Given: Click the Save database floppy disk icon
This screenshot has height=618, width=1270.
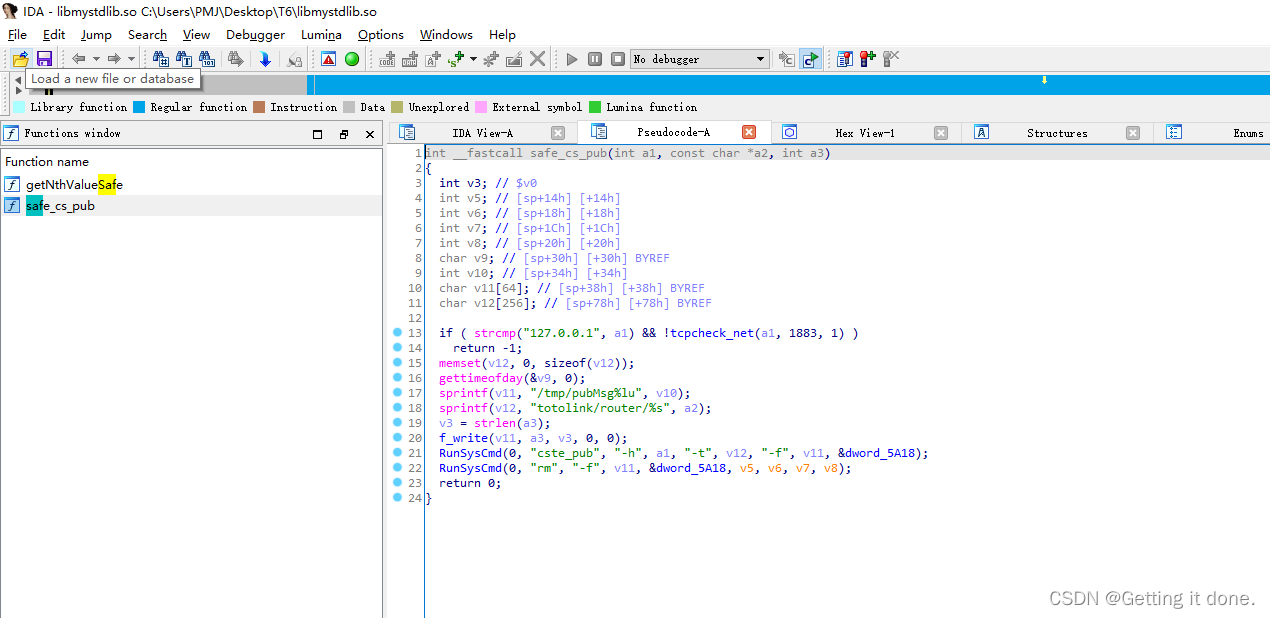Looking at the screenshot, I should coord(44,59).
